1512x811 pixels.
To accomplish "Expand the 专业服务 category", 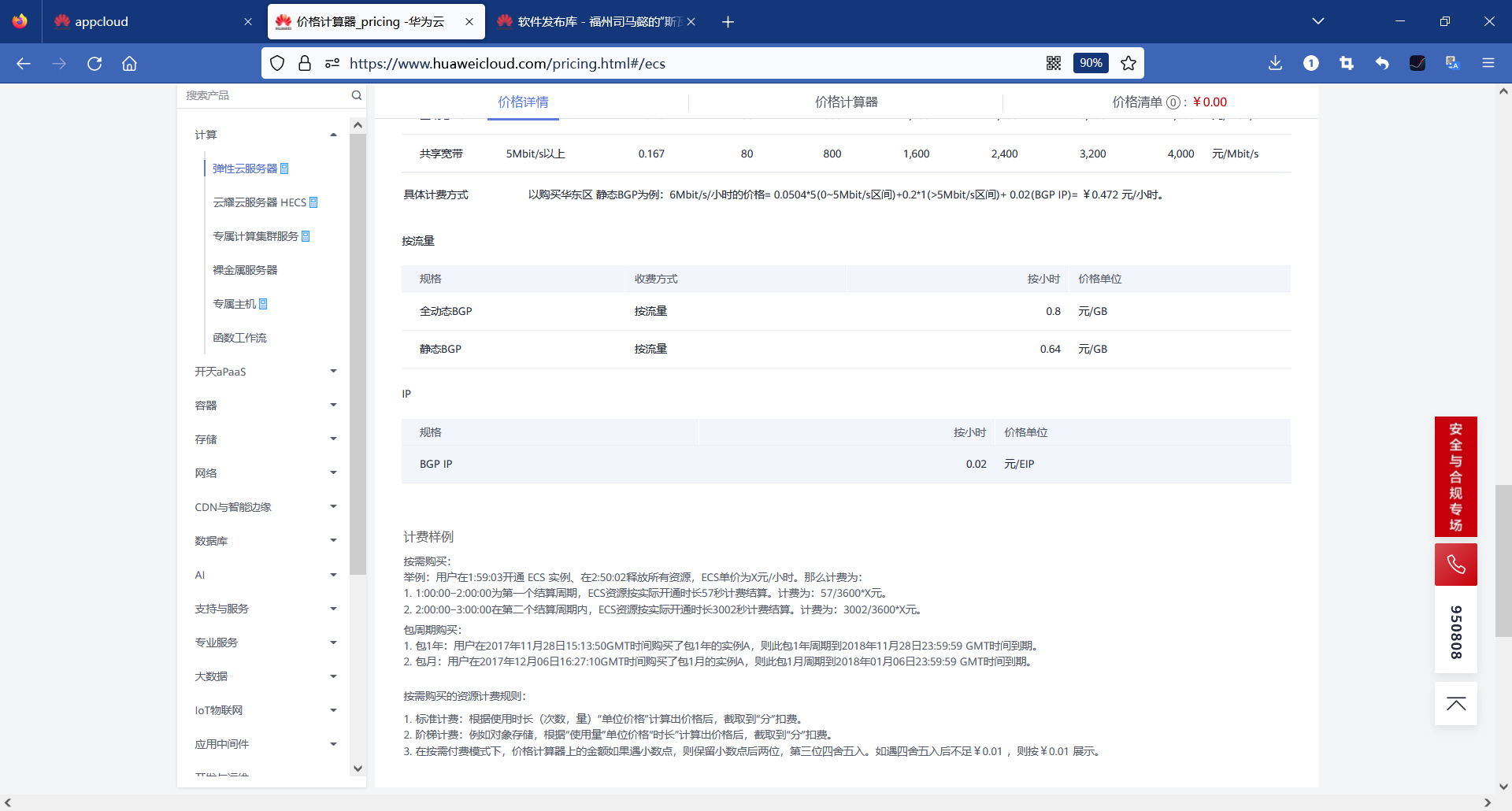I will (x=333, y=643).
